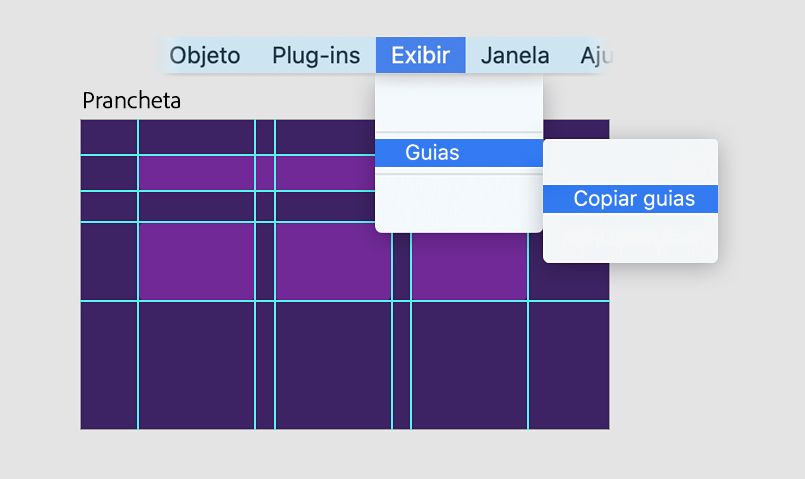The width and height of the screenshot is (805, 479).
Task: Open the Objeto menu
Action: click(x=204, y=55)
